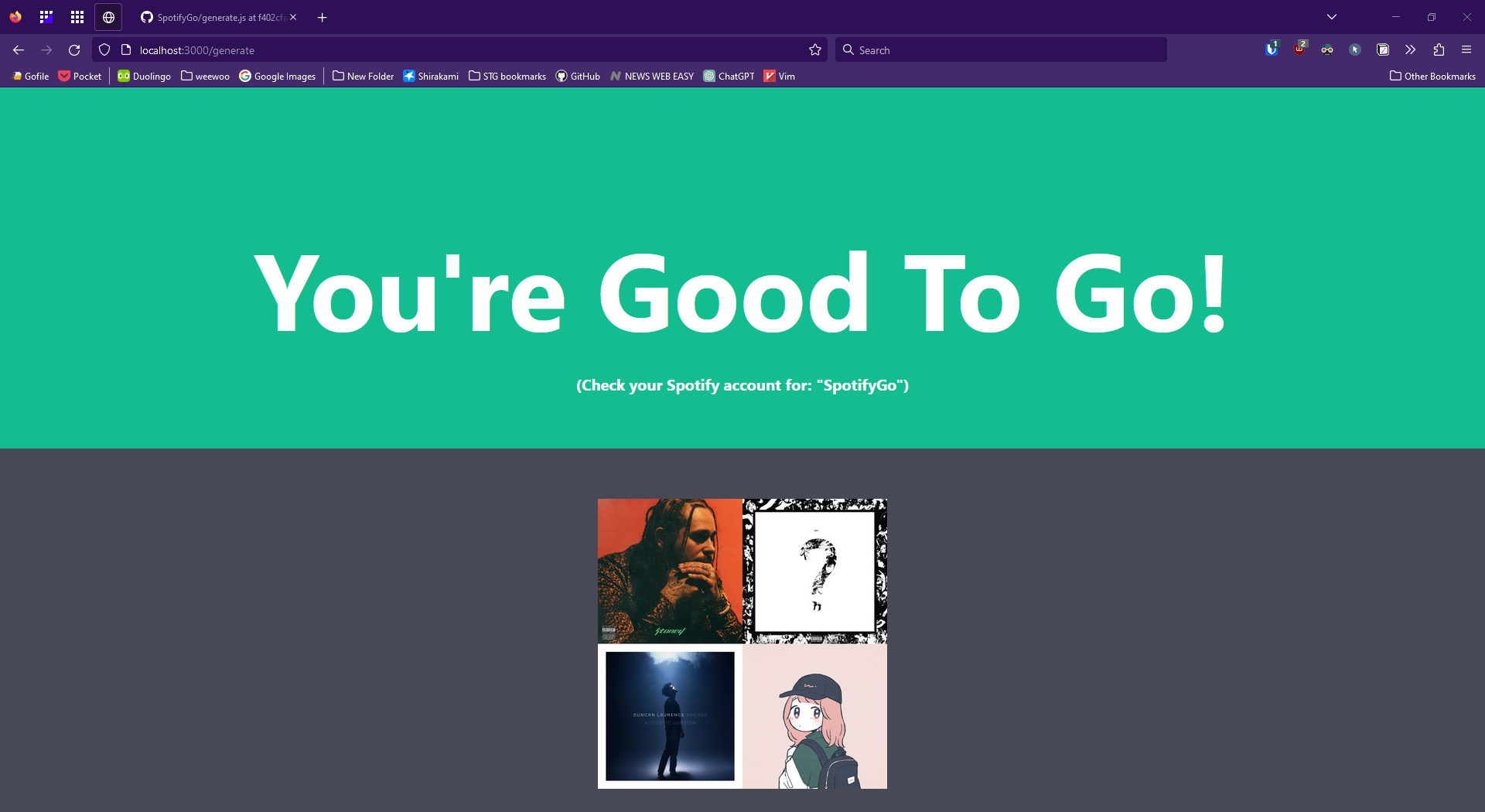Click the Duncan Laurence Arcade album cover
1485x812 pixels.
click(x=670, y=716)
